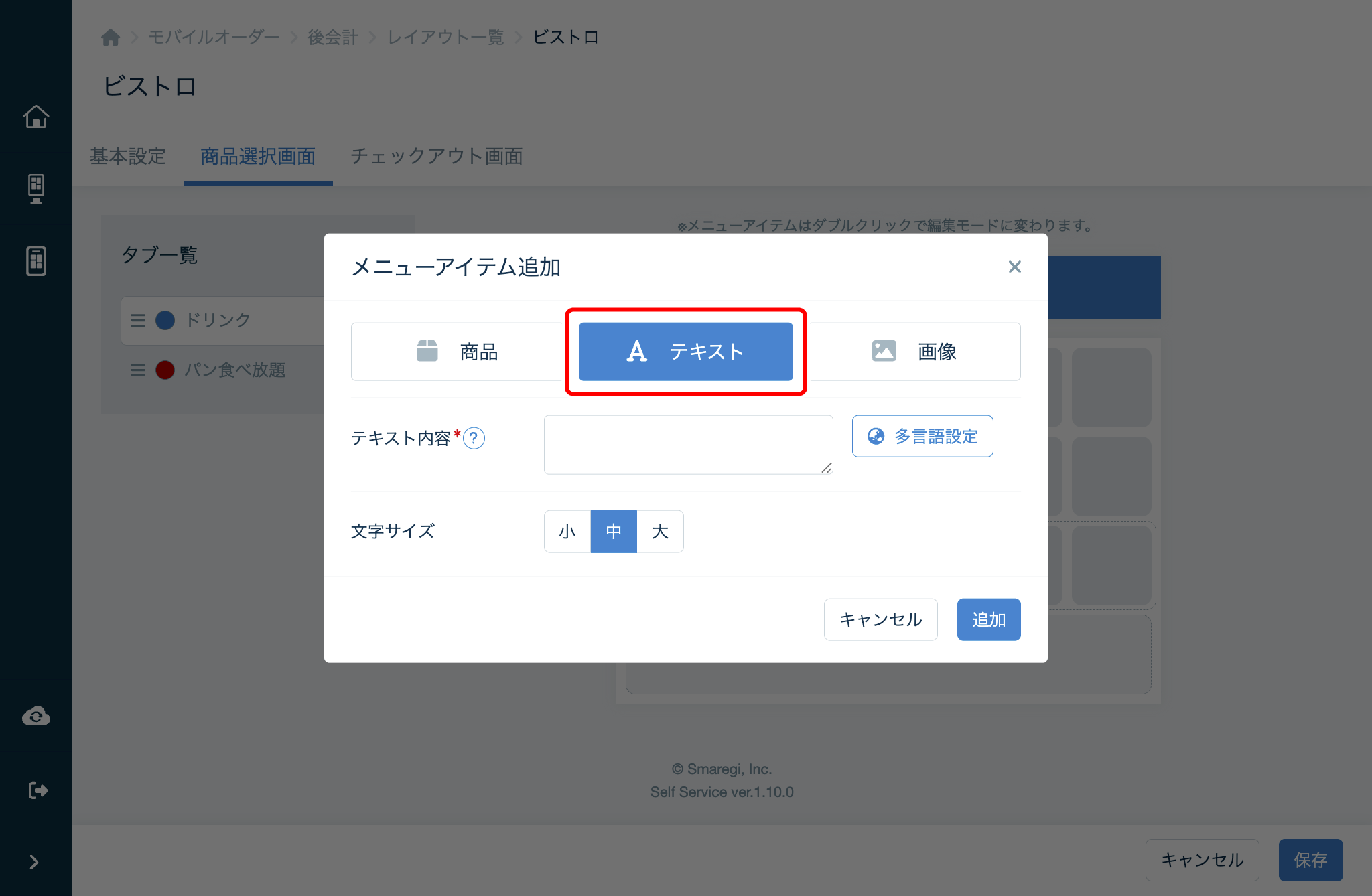This screenshot has height=896, width=1372.
Task: Switch to the チェックアウト画面 tab
Action: point(436,157)
